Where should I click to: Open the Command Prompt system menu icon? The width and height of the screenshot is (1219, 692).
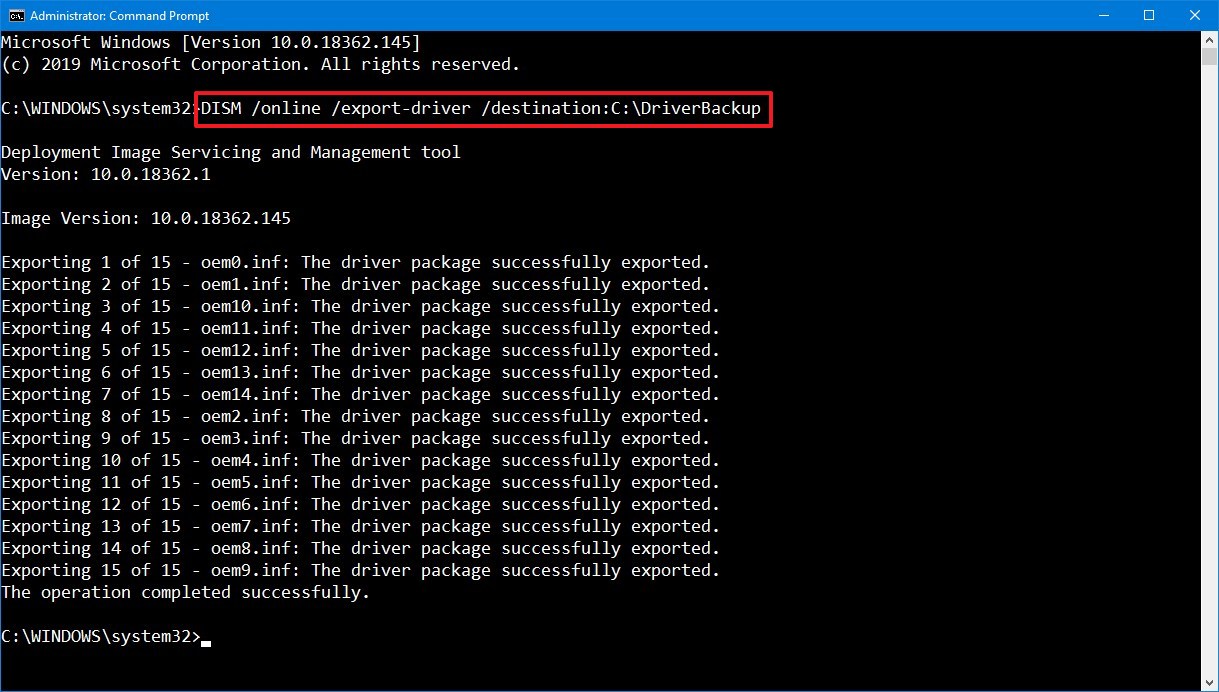coord(15,15)
